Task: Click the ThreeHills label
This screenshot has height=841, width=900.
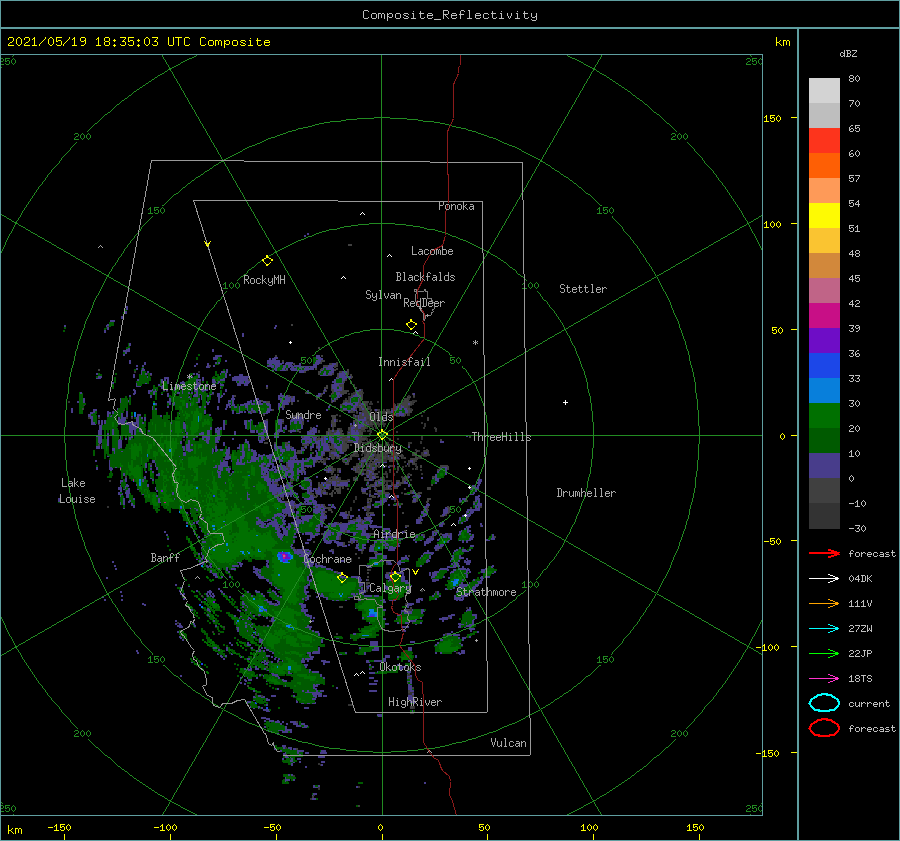Action: [x=501, y=437]
